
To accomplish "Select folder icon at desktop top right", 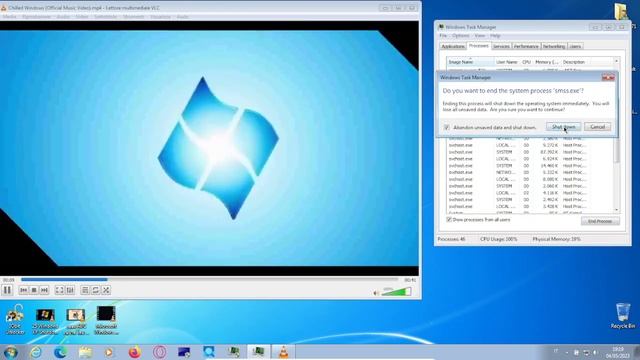I will tap(621, 11).
